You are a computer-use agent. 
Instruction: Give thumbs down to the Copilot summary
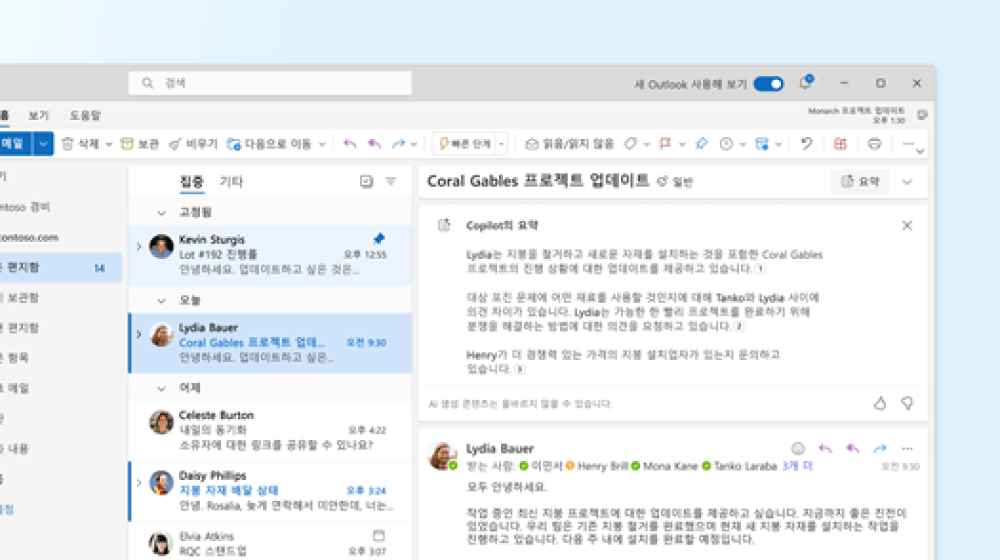tap(907, 403)
